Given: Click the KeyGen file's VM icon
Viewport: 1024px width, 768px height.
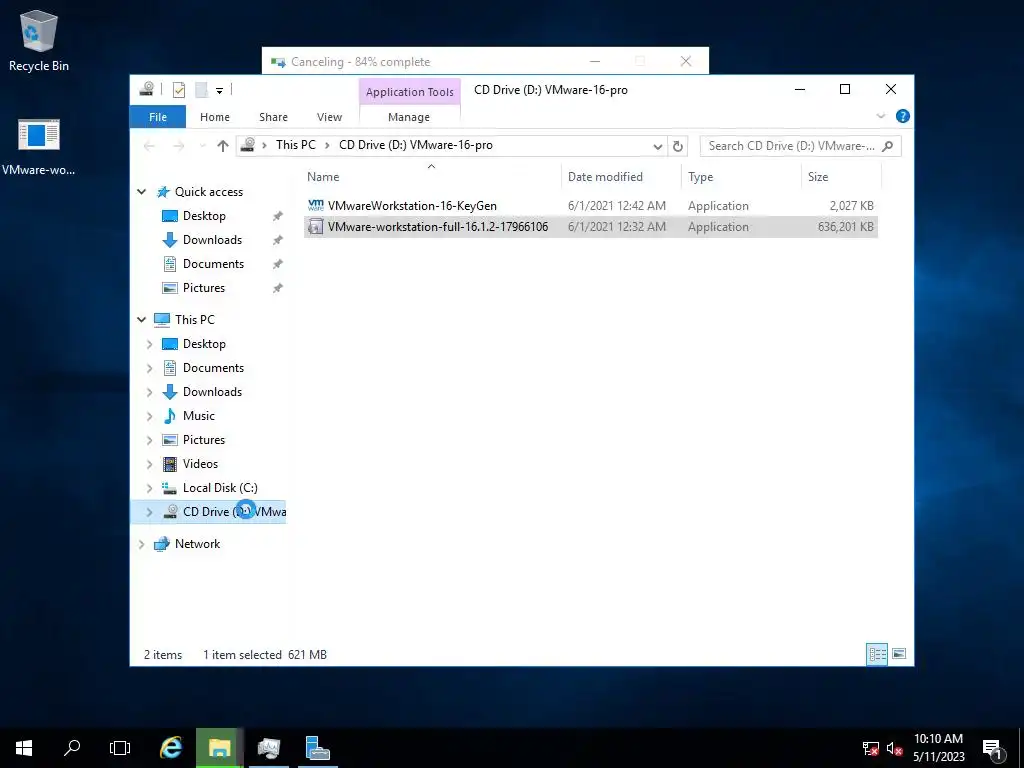Looking at the screenshot, I should pyautogui.click(x=315, y=205).
